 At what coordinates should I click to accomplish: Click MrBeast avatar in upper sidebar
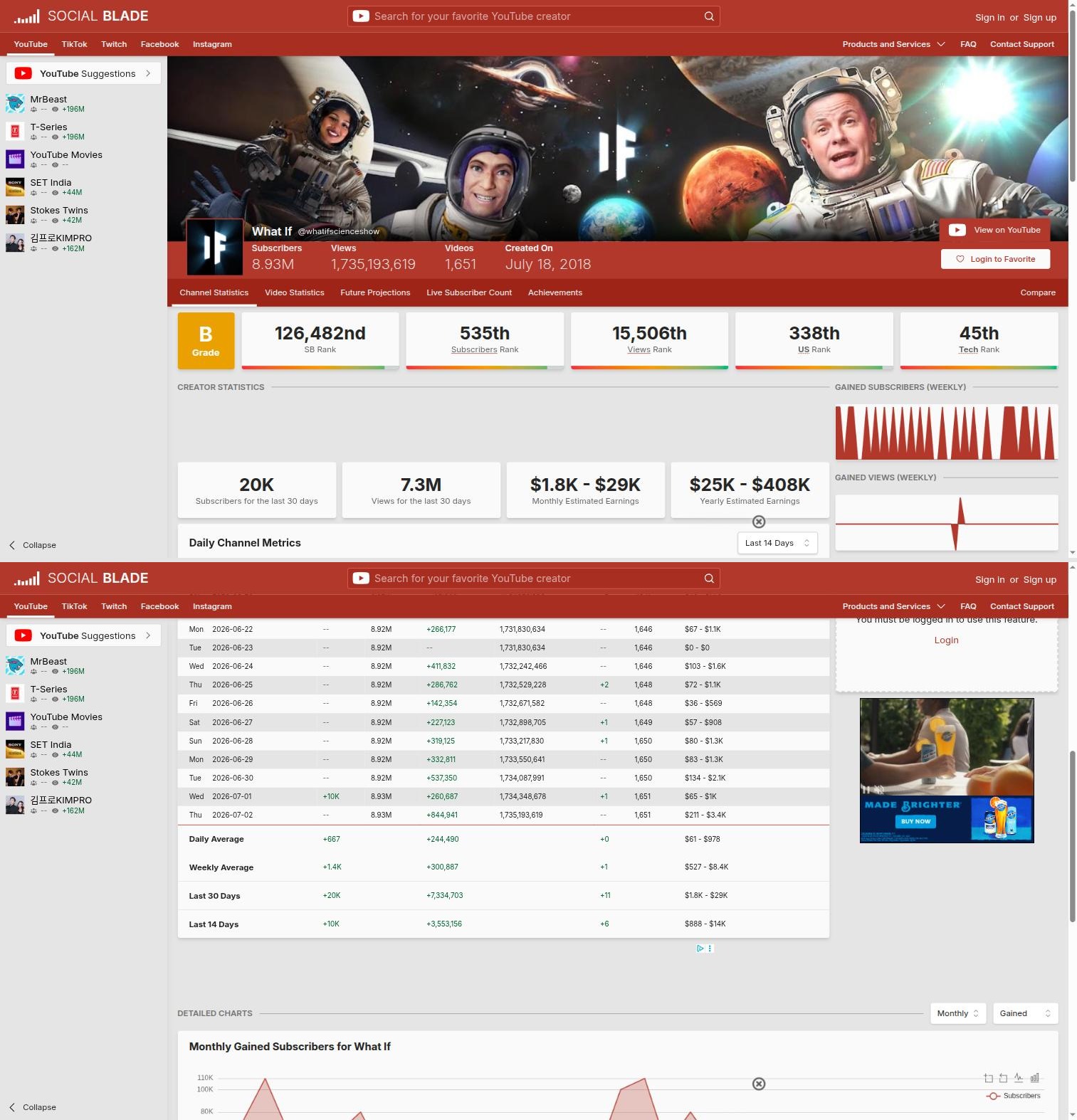pyautogui.click(x=15, y=103)
